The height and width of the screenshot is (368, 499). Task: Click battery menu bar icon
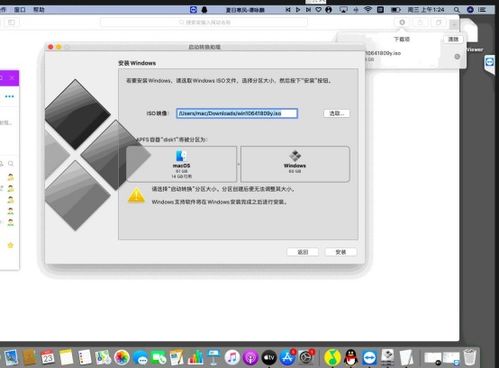396,10
